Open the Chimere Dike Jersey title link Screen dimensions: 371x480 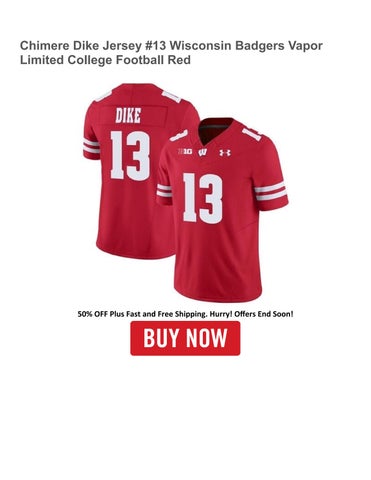point(171,53)
